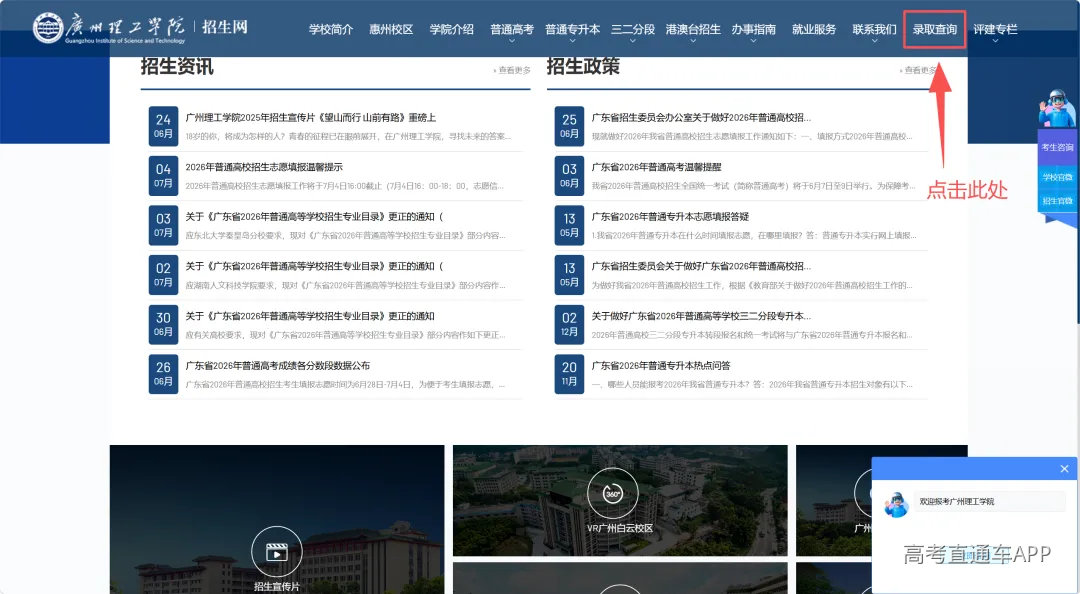Open the 就业服务 menu item
Screen dimensions: 1080x594
coord(814,29)
